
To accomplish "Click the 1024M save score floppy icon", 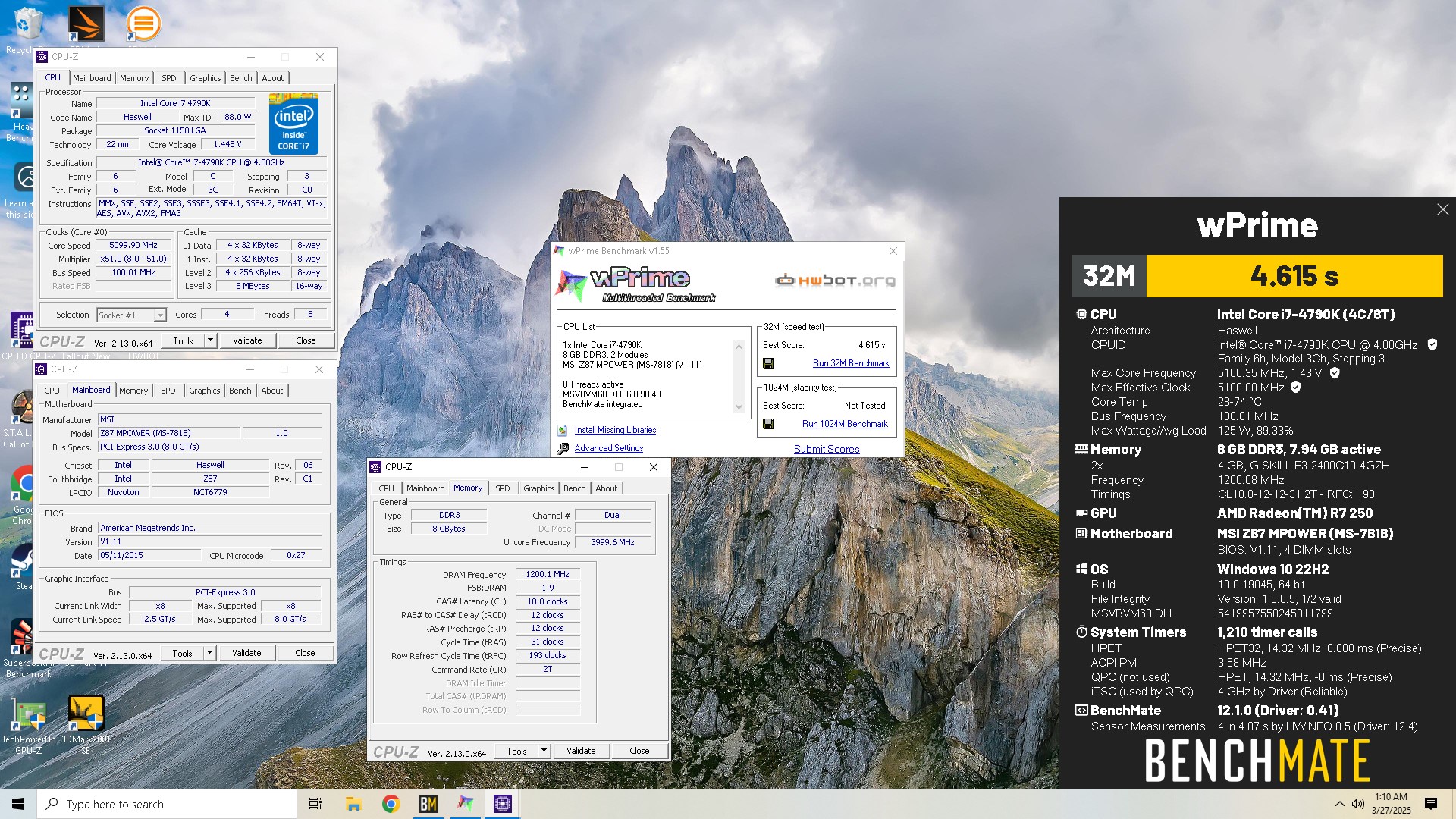I will [x=768, y=424].
